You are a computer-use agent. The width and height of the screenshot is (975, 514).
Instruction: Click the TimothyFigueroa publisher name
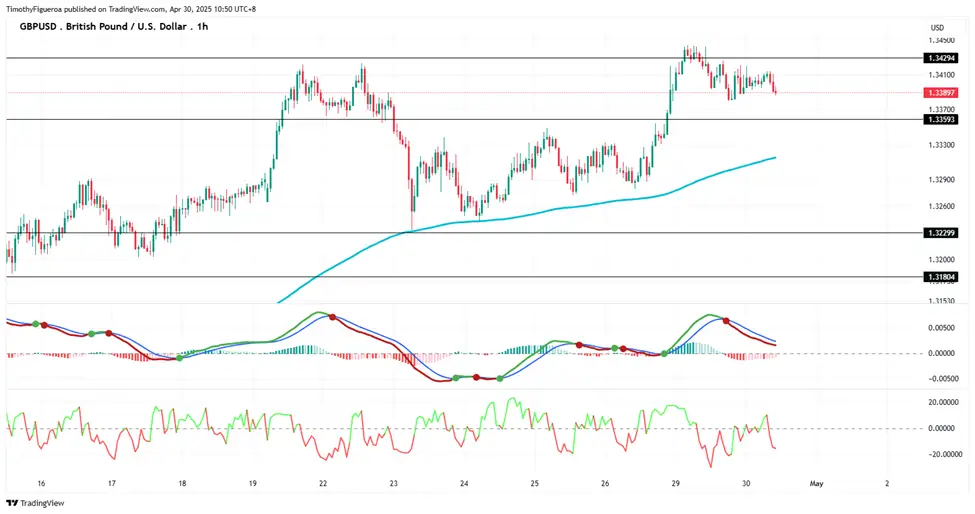[x=35, y=9]
